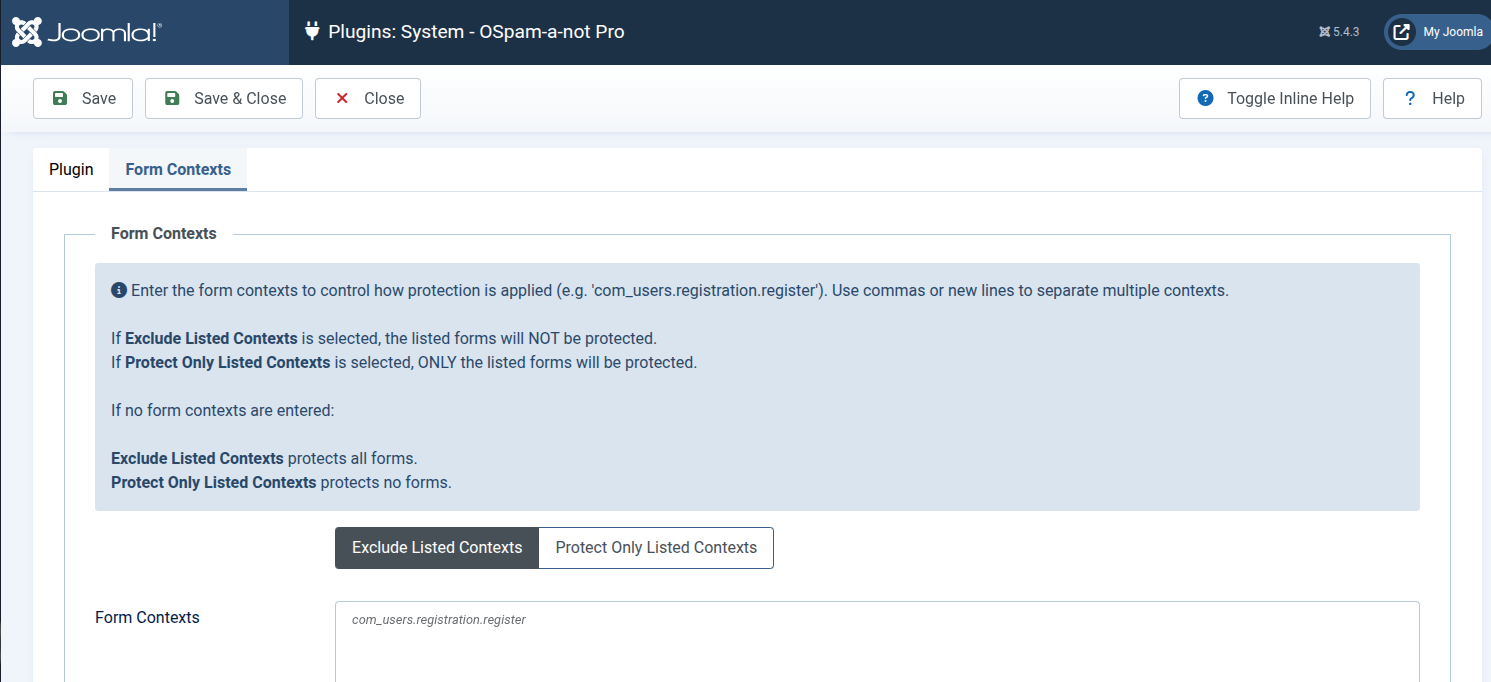Open My Joomla external link icon
Image resolution: width=1491 pixels, height=682 pixels.
pyautogui.click(x=1402, y=32)
